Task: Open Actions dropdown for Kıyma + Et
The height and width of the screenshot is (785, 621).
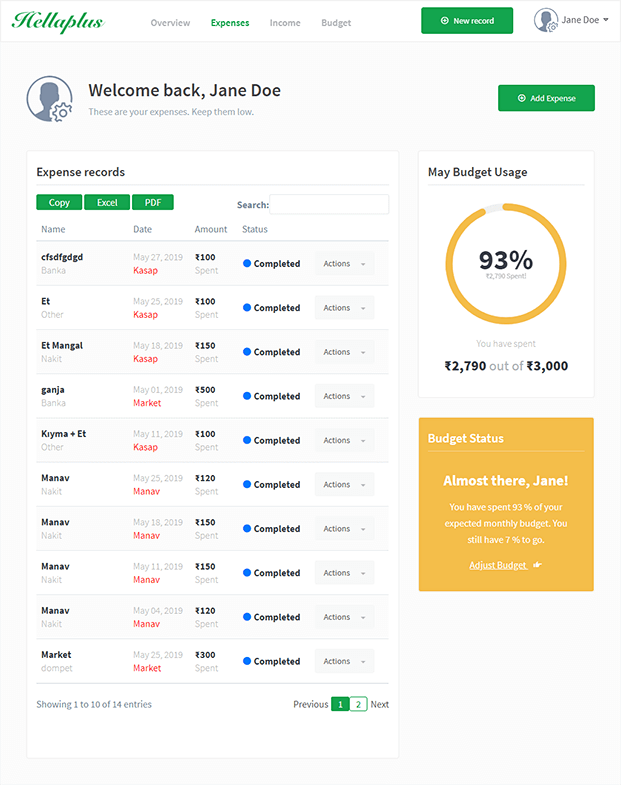Action: [x=344, y=440]
